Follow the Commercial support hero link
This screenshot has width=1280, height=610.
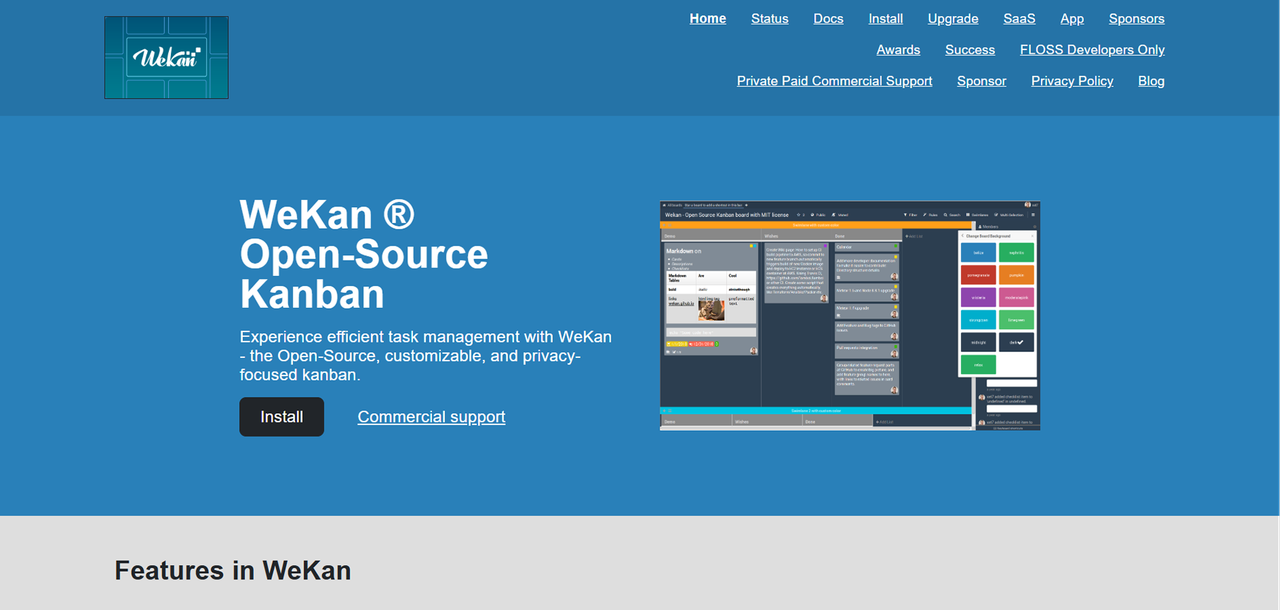[431, 417]
